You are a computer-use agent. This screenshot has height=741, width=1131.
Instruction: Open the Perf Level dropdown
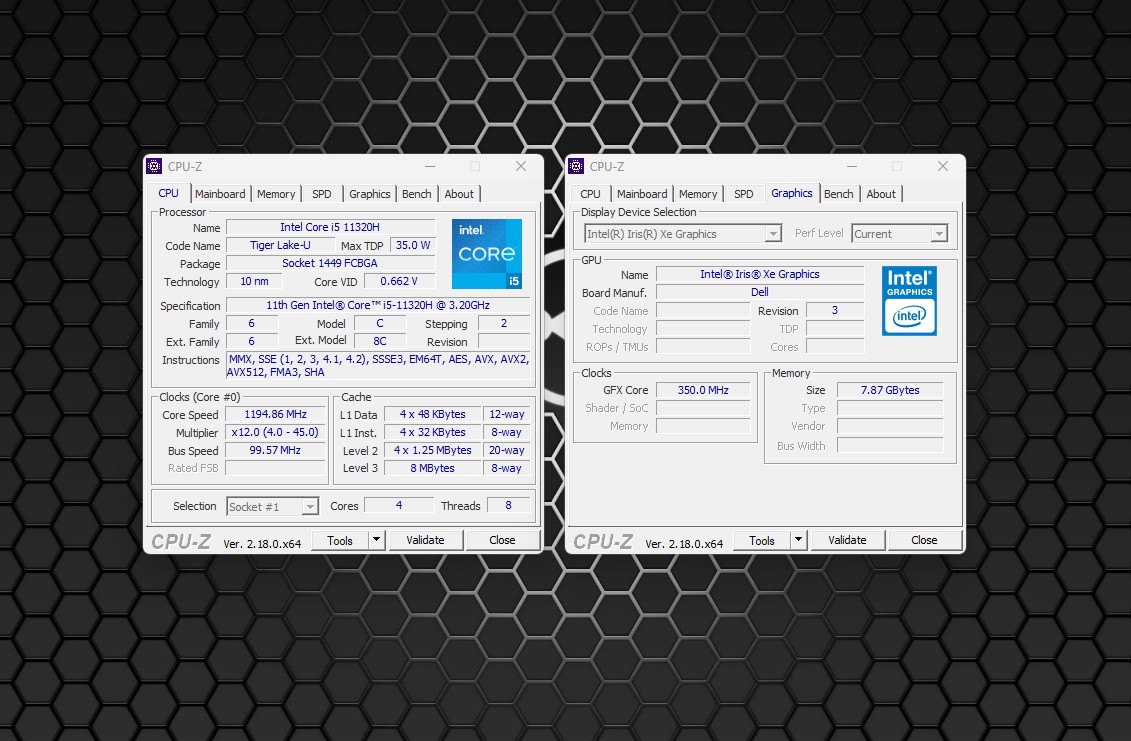coord(898,234)
